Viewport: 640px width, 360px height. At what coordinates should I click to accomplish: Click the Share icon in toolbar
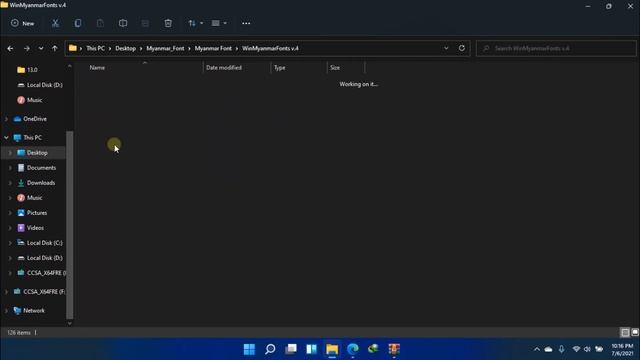click(145, 23)
